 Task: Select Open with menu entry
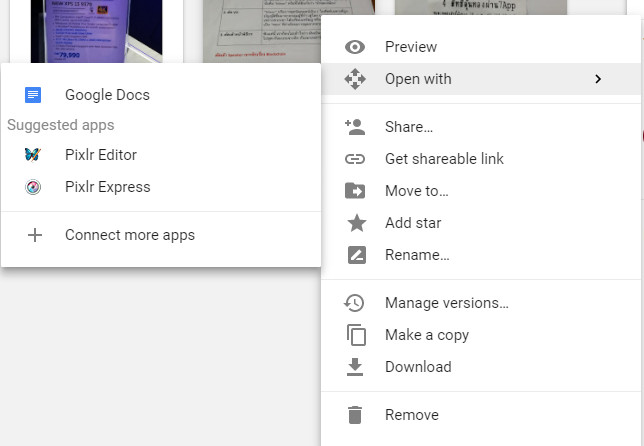481,79
